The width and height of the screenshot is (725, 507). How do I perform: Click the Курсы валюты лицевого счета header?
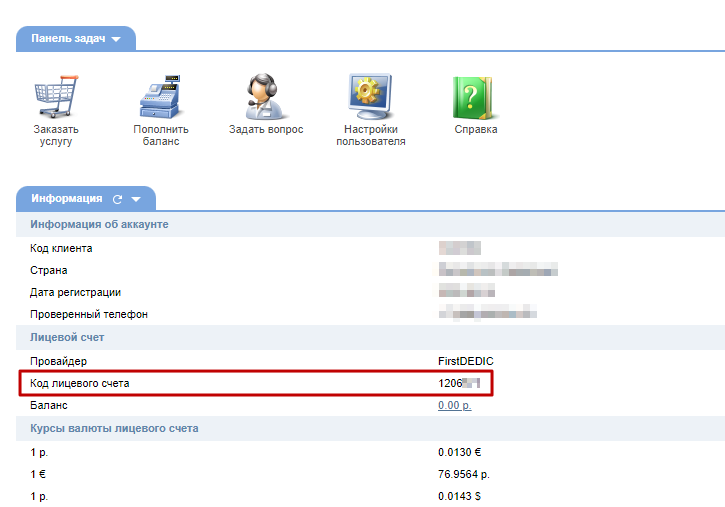pos(114,428)
